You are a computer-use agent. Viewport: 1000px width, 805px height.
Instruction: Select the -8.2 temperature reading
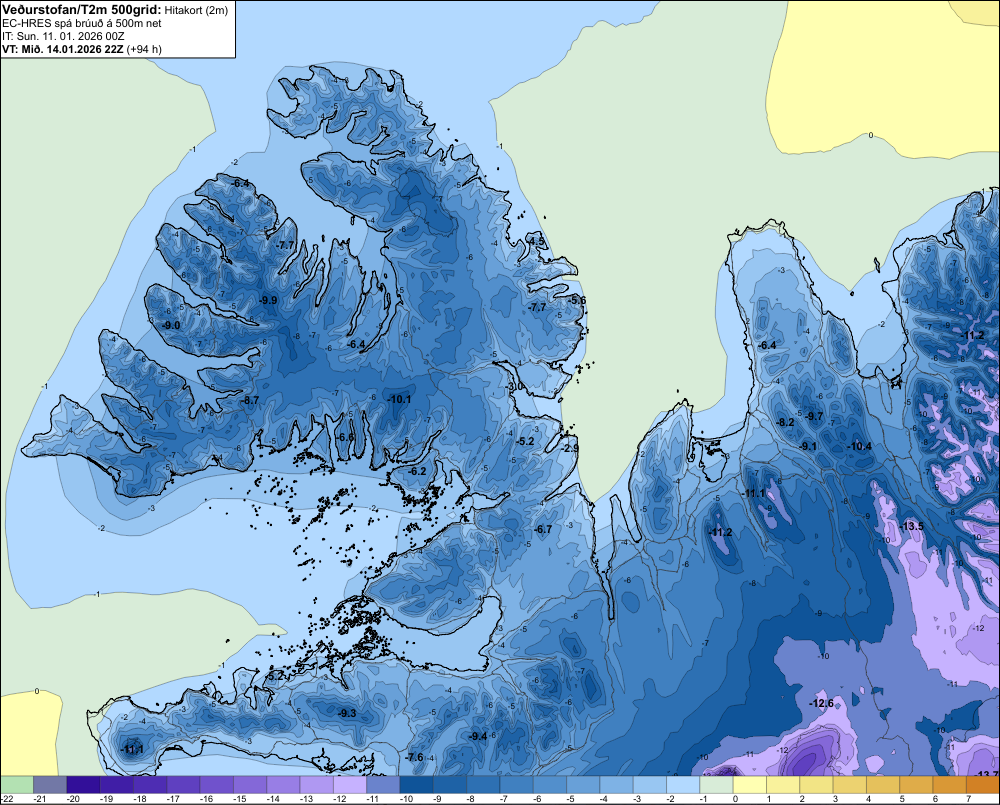tap(786, 422)
